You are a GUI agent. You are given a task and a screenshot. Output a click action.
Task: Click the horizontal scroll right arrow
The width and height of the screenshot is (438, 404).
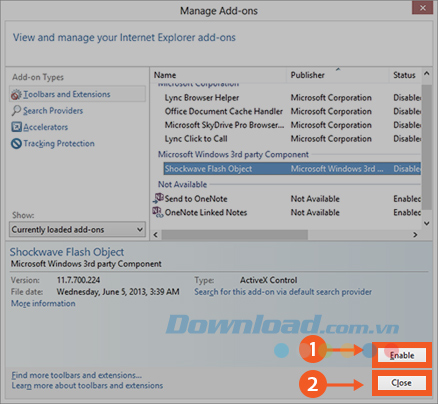click(415, 235)
